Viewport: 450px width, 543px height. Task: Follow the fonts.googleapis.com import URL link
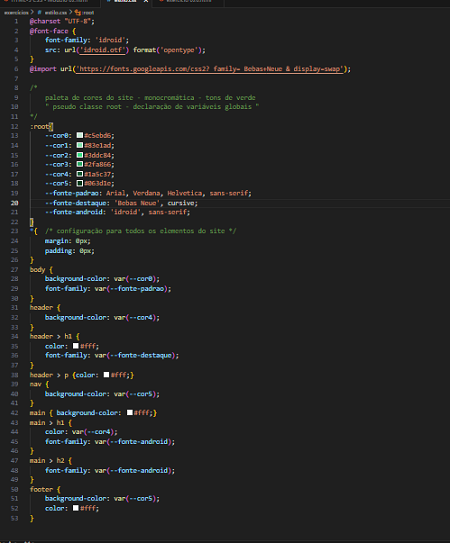(x=210, y=69)
